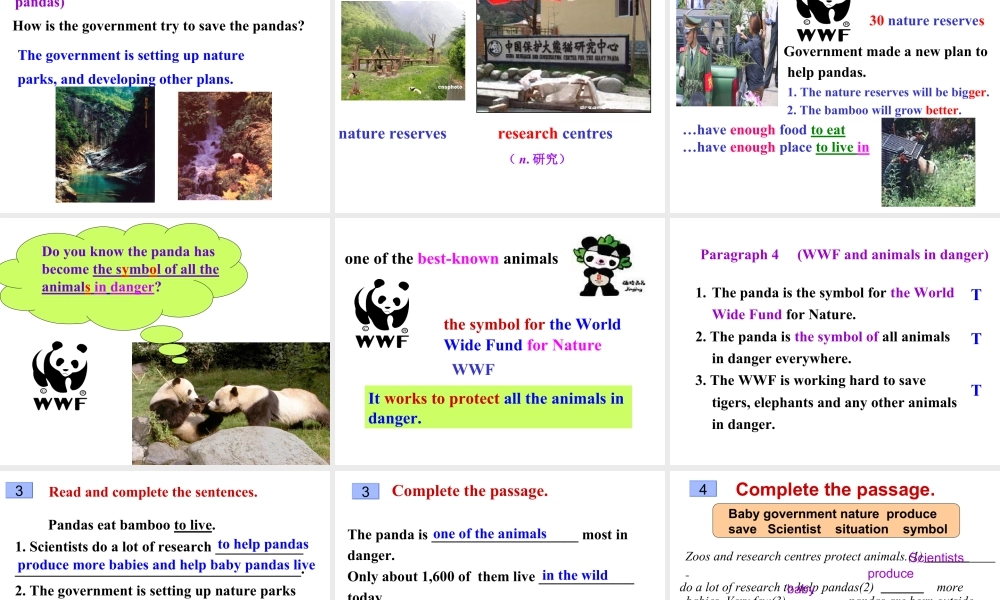Click the green highlighted 'It works to protect' box
This screenshot has width=1000, height=600.
(x=498, y=408)
